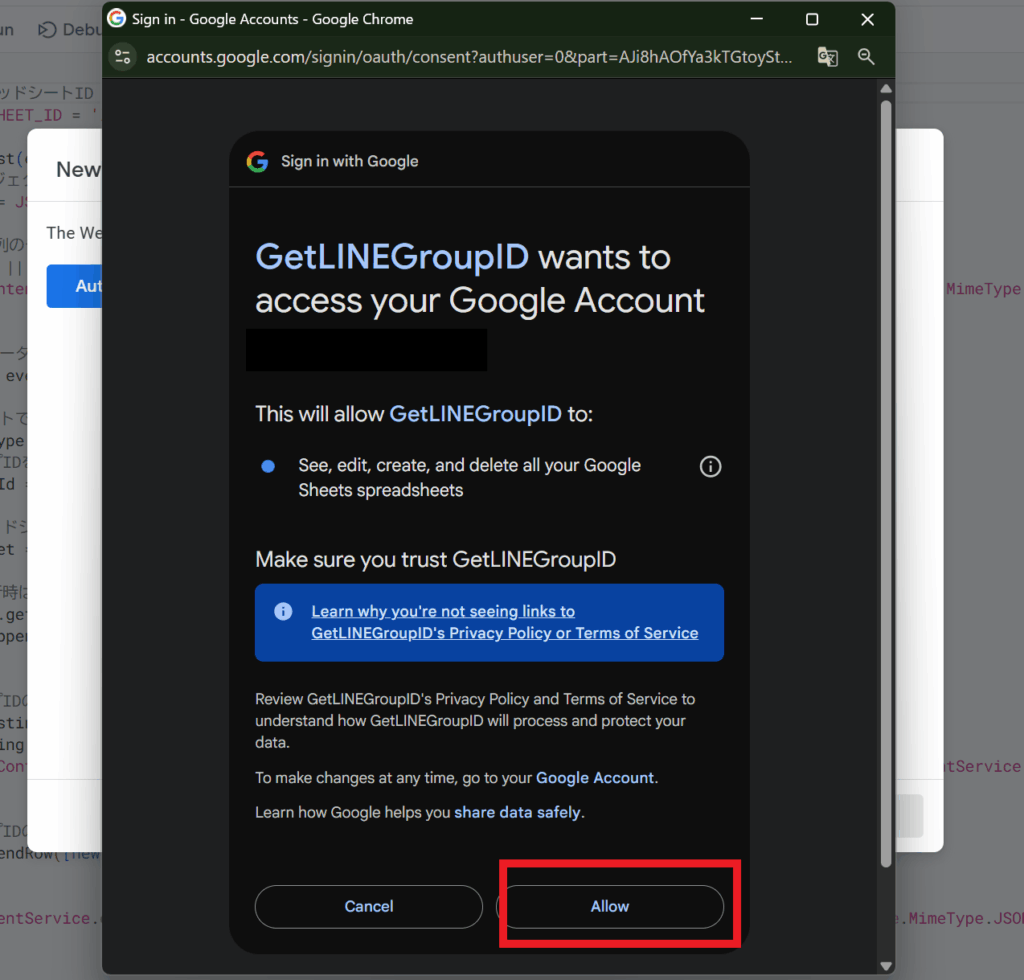Click the vertical scrollbar thumb
Image resolution: width=1024 pixels, height=980 pixels.
[x=886, y=483]
